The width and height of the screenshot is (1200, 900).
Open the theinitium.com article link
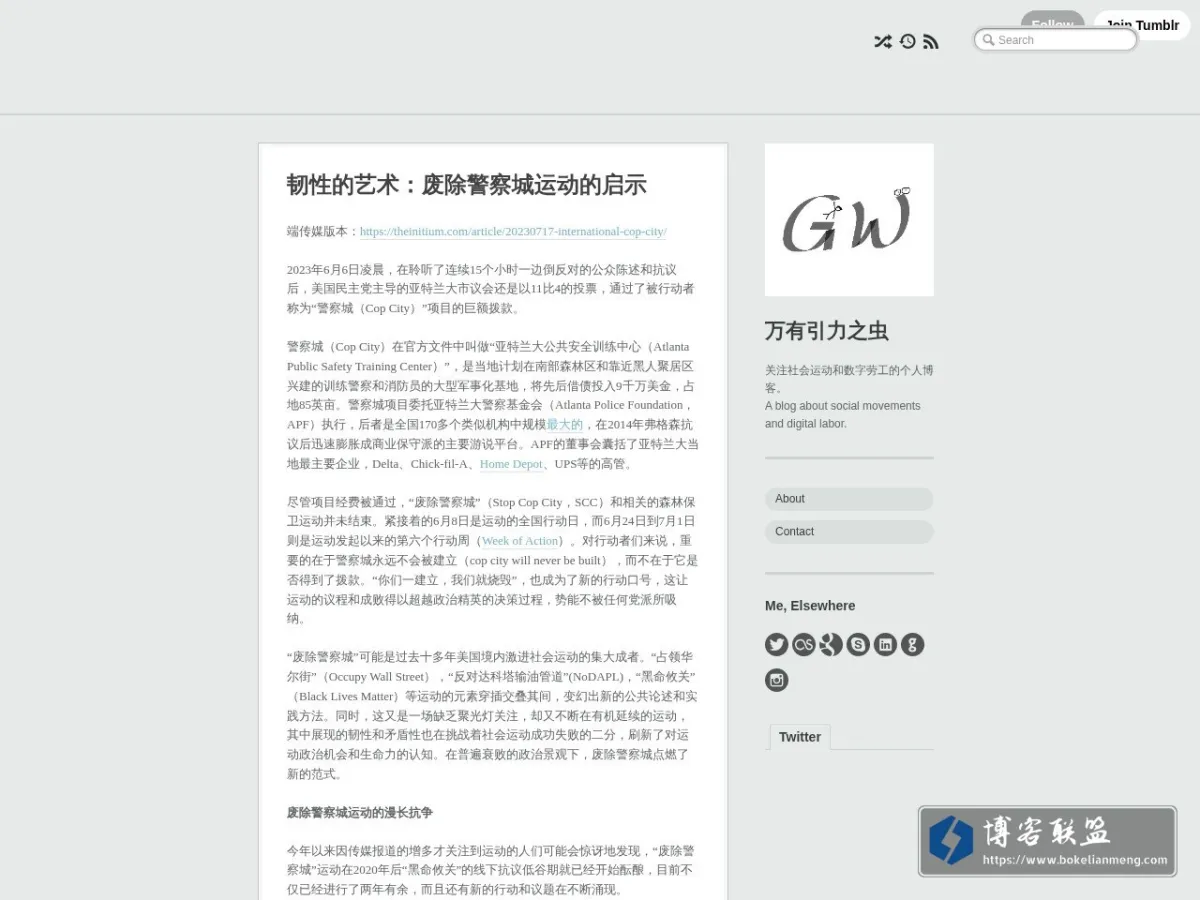point(513,231)
